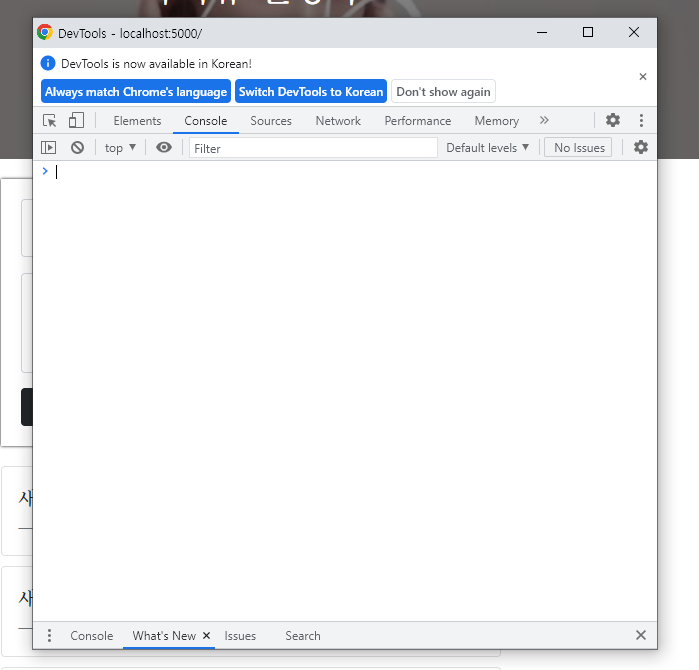Open the Issues drawer tab
The height and width of the screenshot is (670, 699).
[x=240, y=636]
